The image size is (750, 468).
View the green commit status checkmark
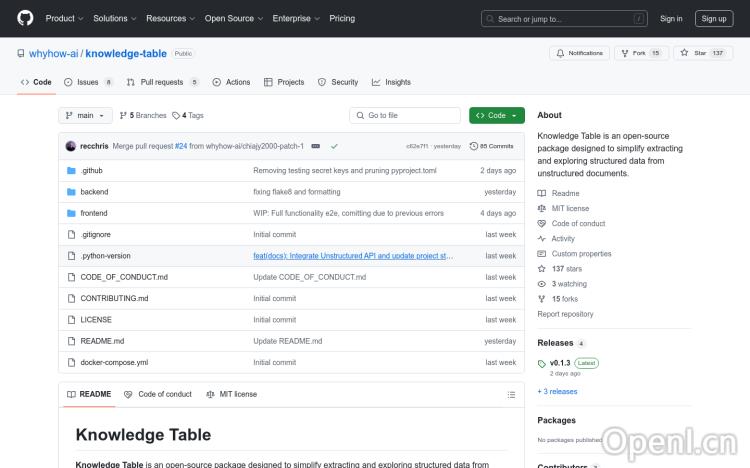tap(334, 146)
